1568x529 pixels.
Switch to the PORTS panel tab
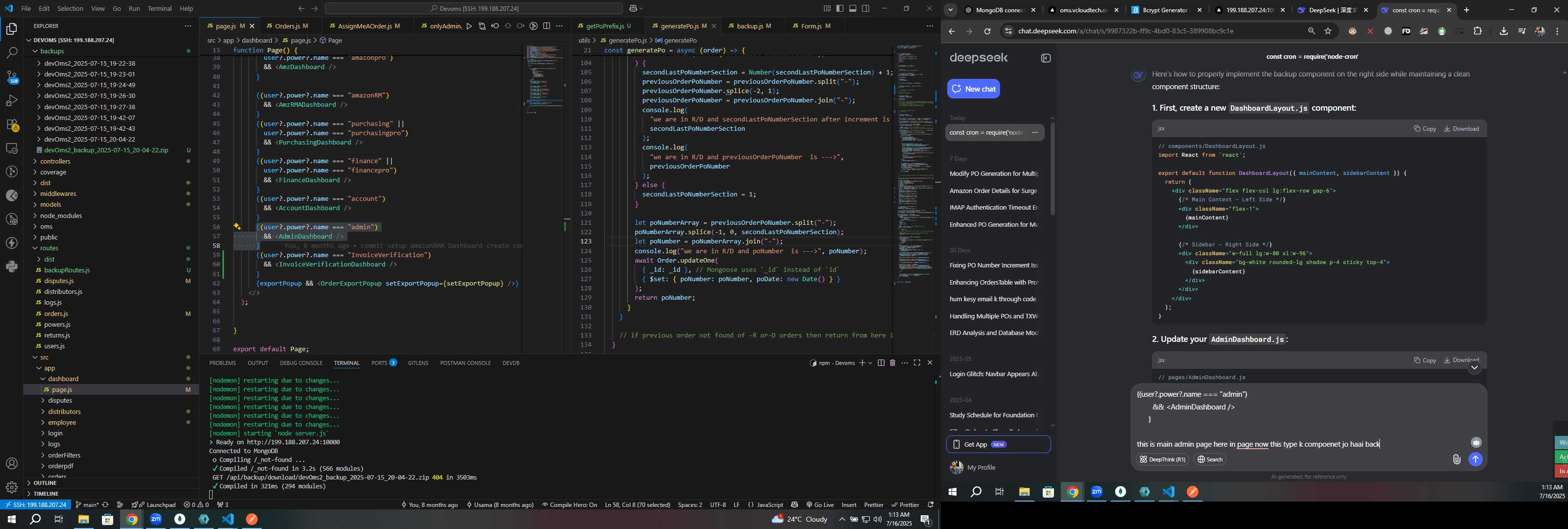tap(384, 363)
